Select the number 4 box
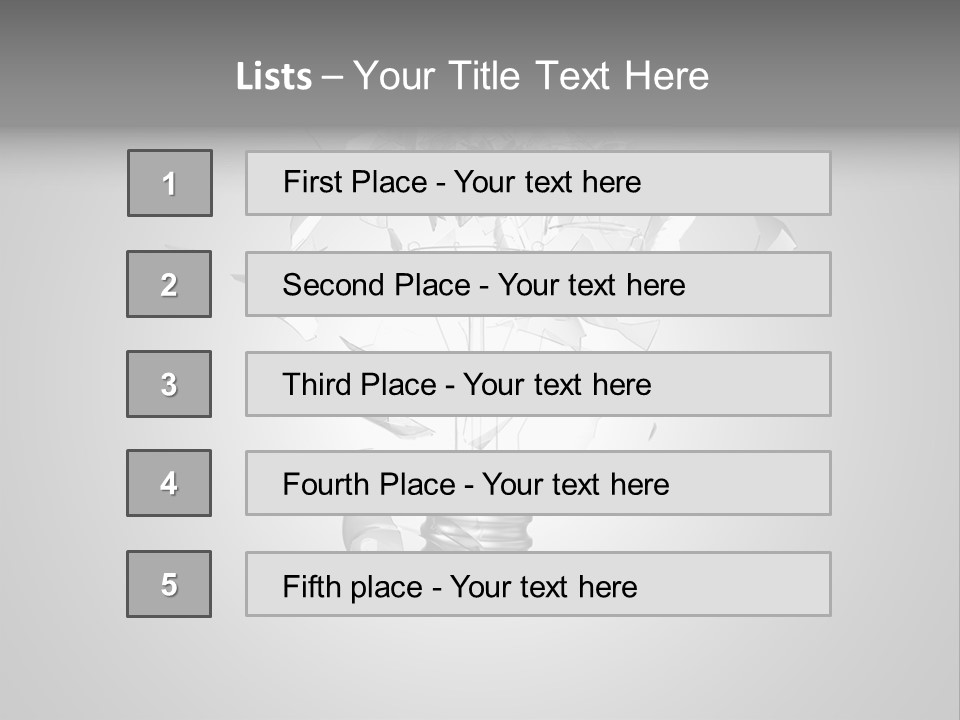This screenshot has width=960, height=720. tap(169, 483)
